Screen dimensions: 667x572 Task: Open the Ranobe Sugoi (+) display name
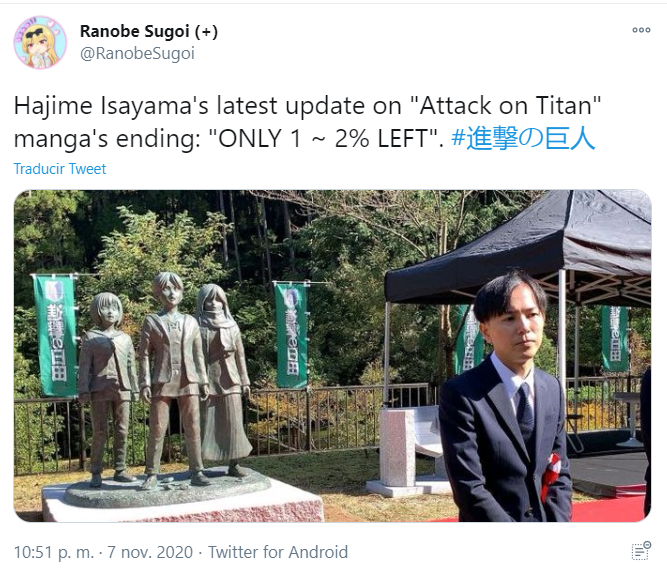[x=149, y=31]
